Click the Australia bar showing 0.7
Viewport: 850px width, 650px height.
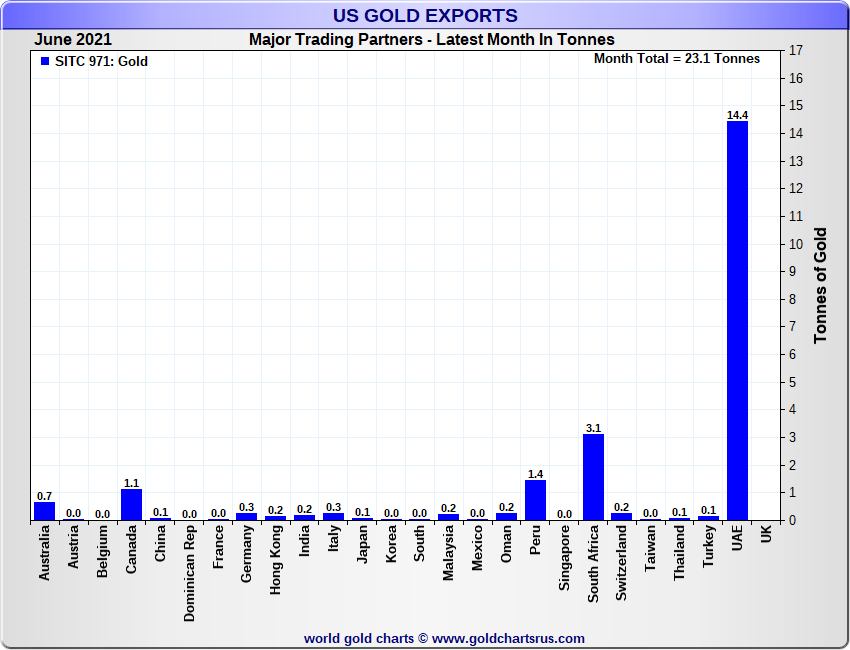click(x=44, y=510)
